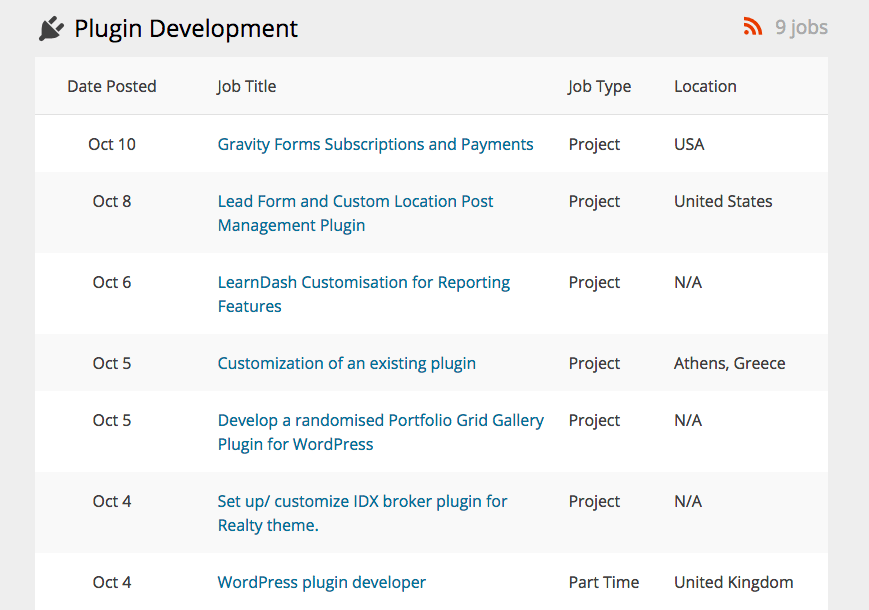Click the 9 jobs count link
The height and width of the screenshot is (610, 869).
(x=801, y=27)
